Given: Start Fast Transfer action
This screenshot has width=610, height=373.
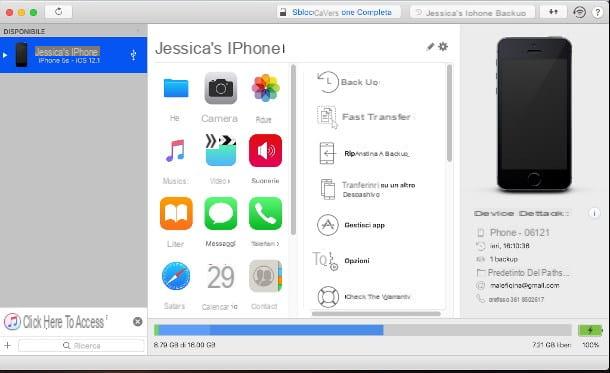Looking at the screenshot, I should (x=364, y=117).
